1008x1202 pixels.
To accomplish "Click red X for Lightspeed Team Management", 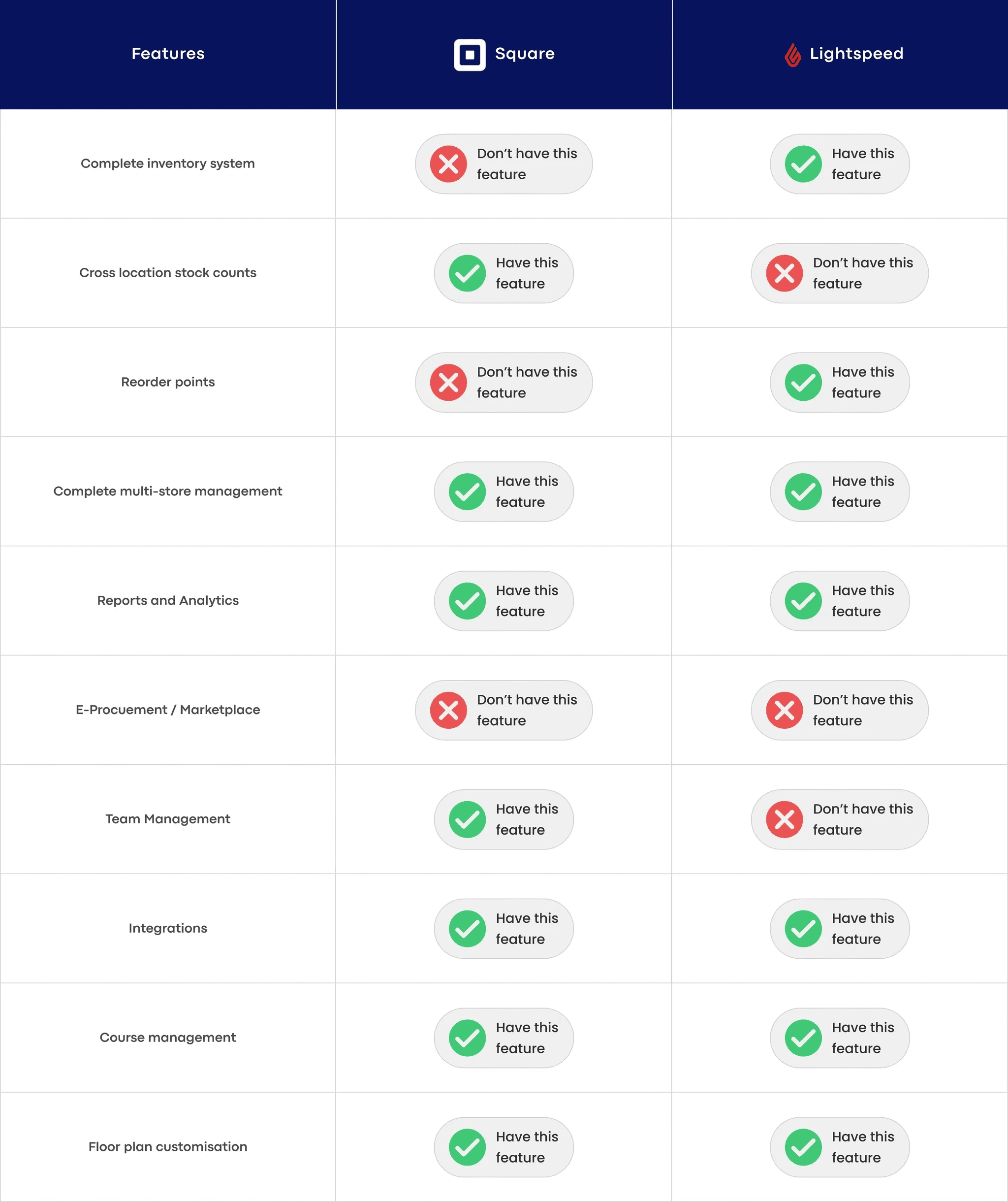I will click(785, 819).
